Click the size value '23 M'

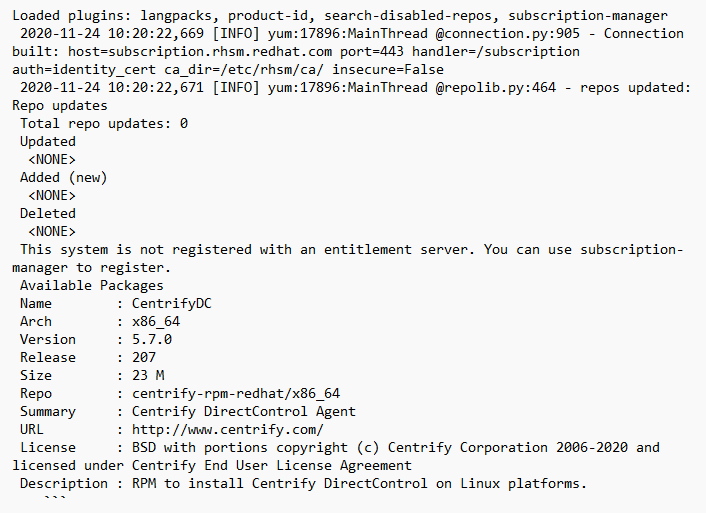pyautogui.click(x=148, y=376)
